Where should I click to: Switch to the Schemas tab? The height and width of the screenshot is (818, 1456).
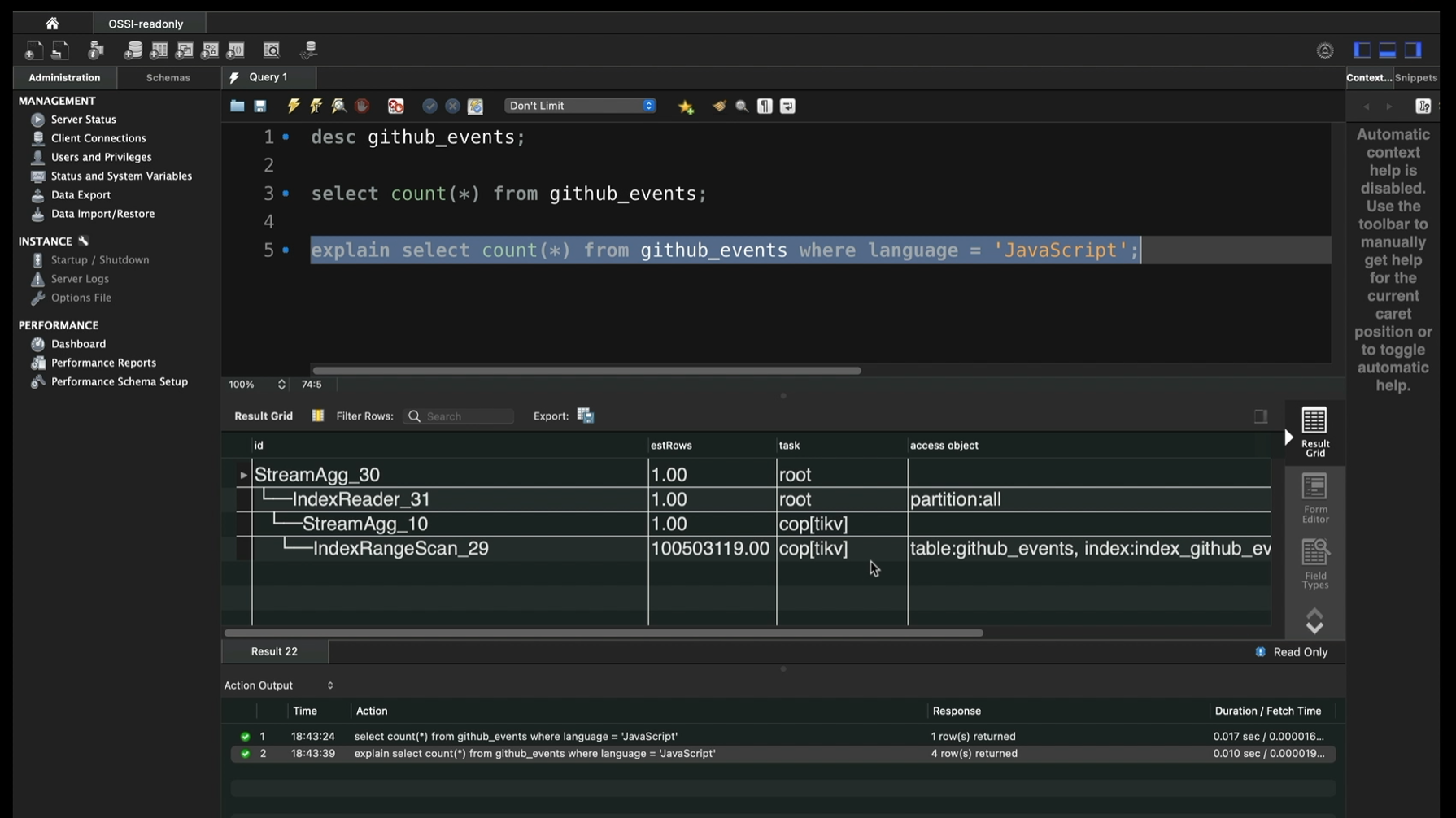[x=168, y=77]
